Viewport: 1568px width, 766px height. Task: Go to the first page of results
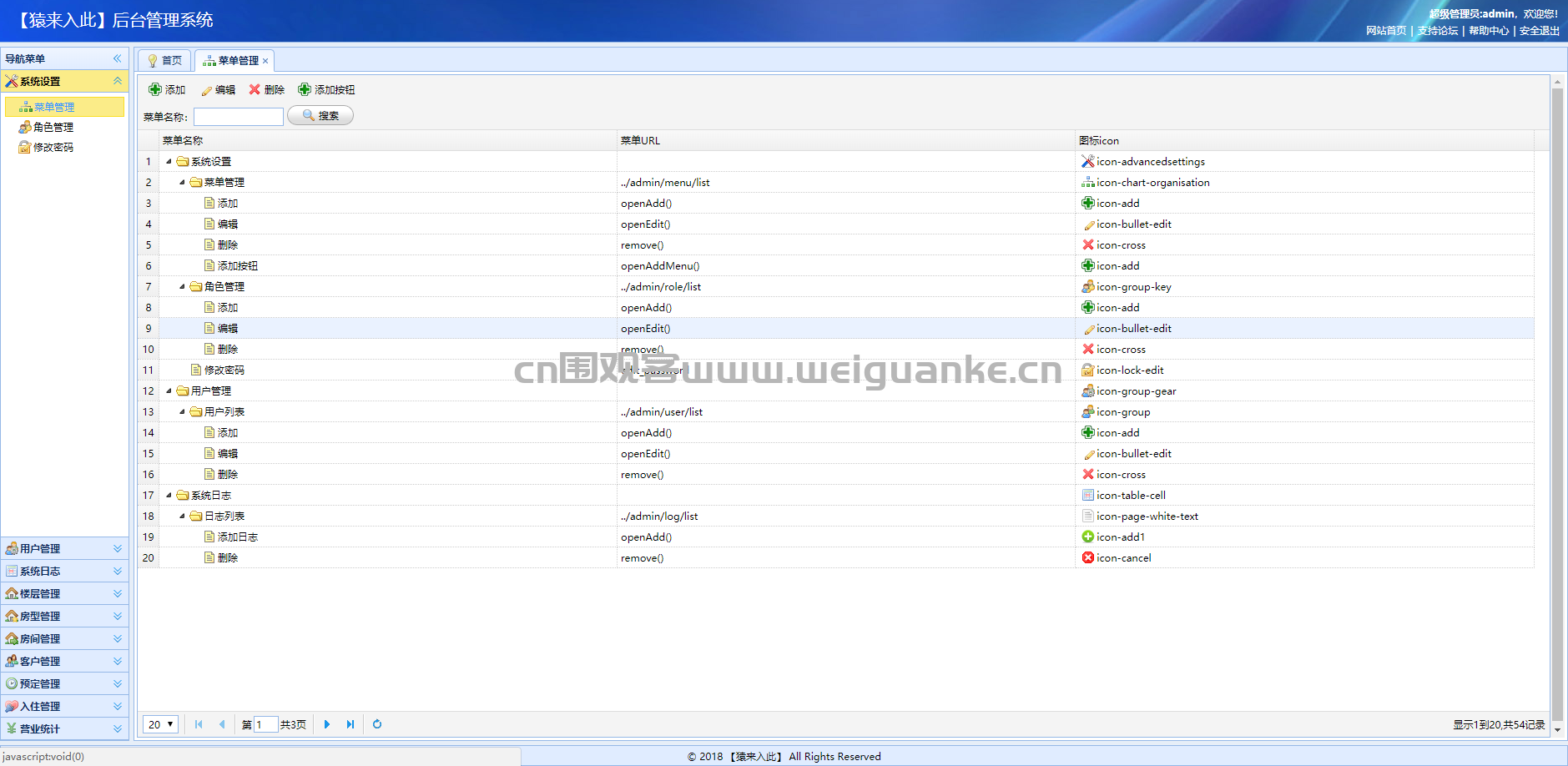pyautogui.click(x=199, y=724)
